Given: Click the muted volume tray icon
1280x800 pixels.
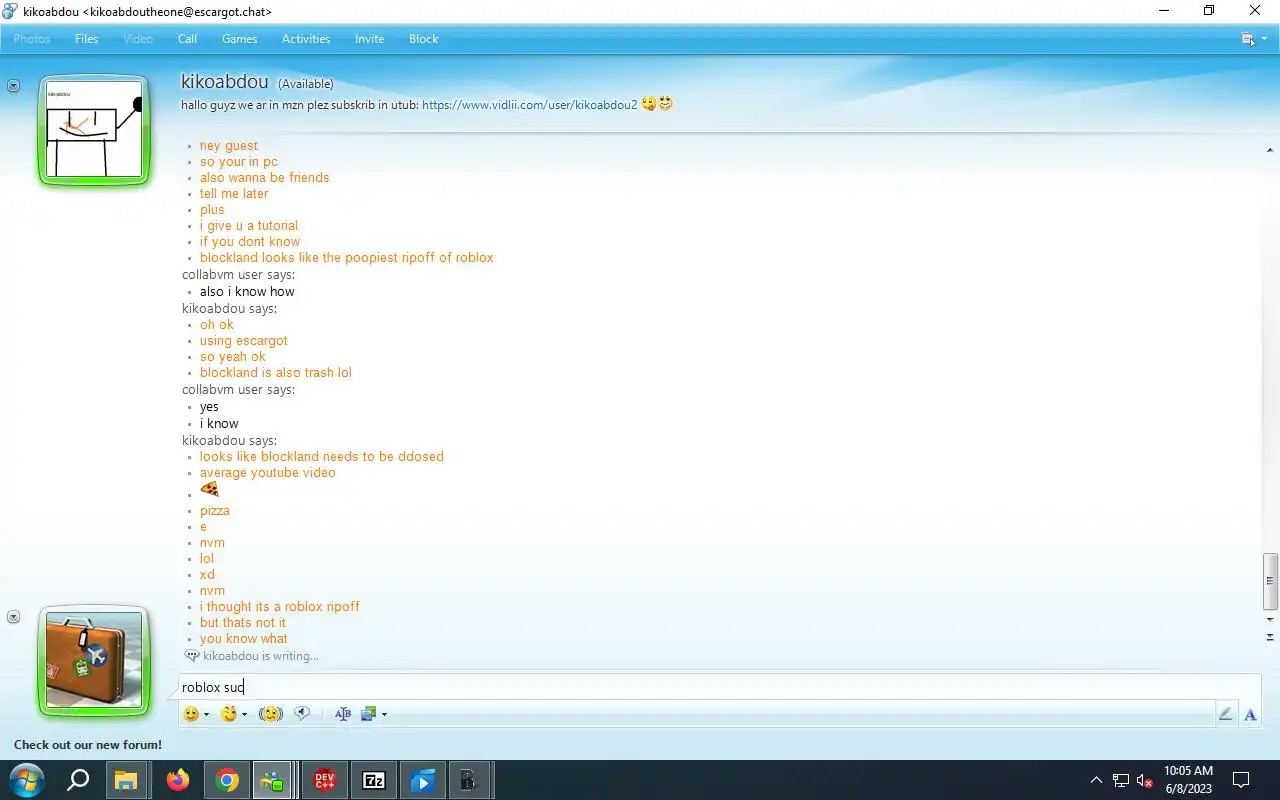Looking at the screenshot, I should (1145, 781).
